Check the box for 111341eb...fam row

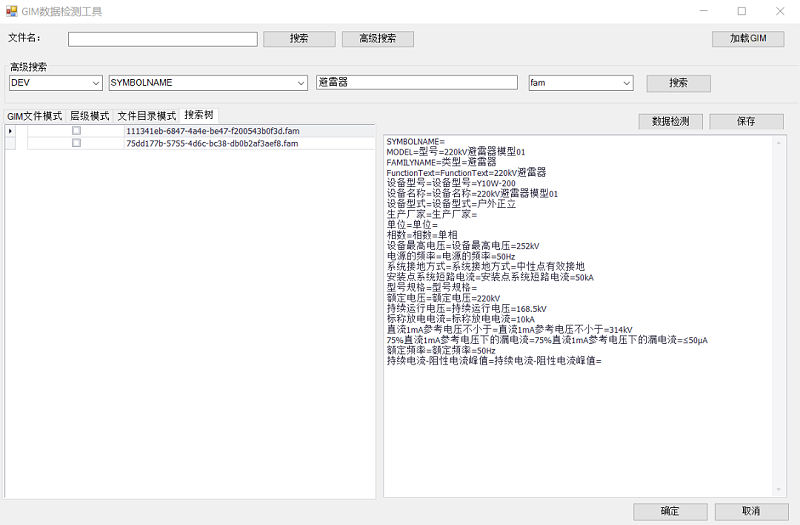(77, 131)
